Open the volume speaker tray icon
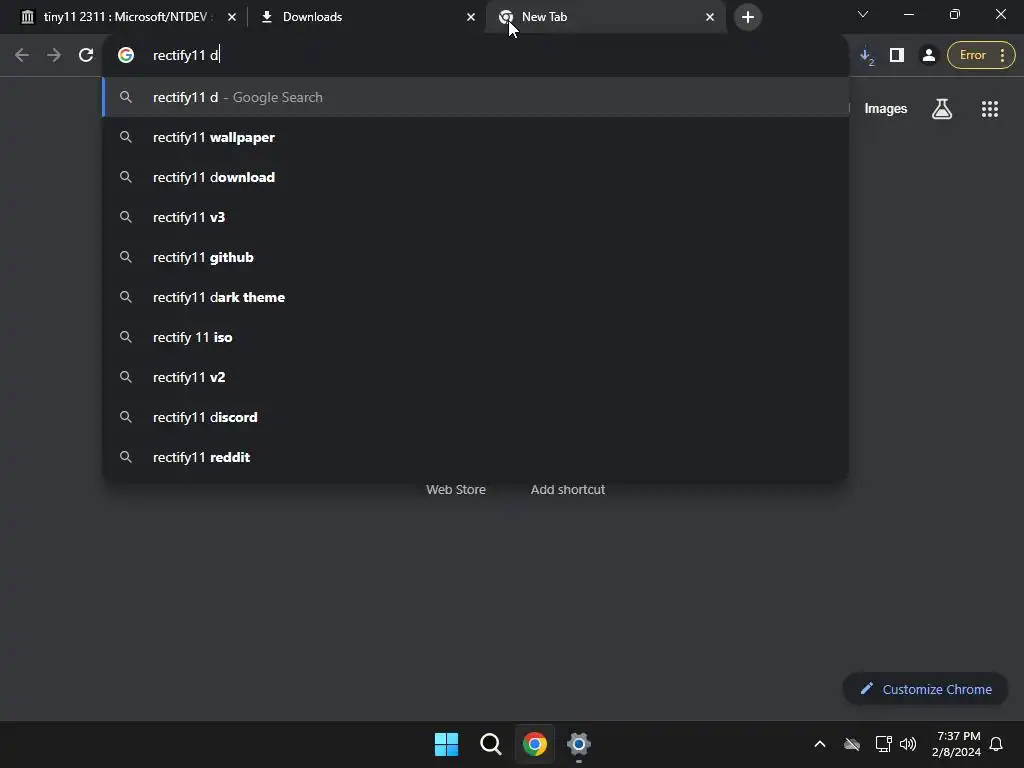Viewport: 1024px width, 768px height. coord(908,744)
